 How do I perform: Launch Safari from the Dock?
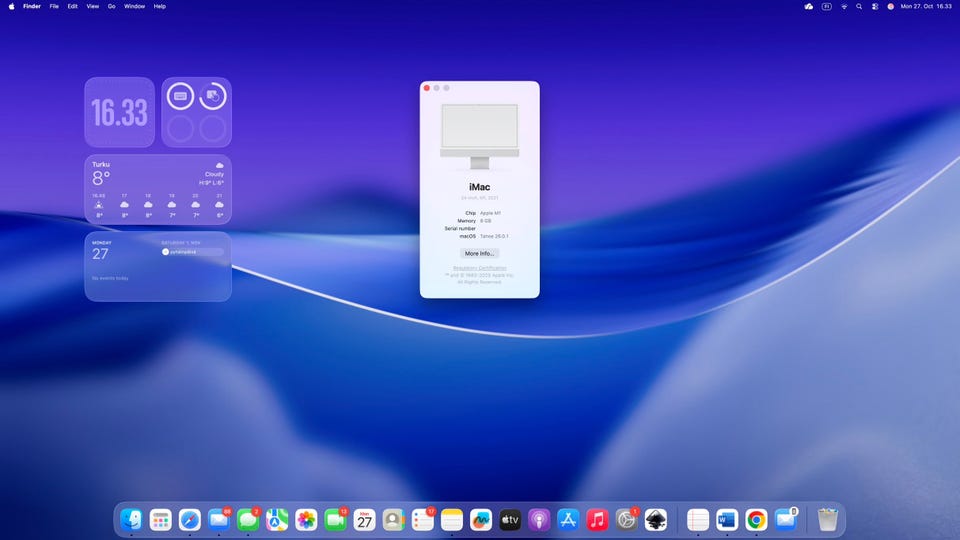(190, 520)
